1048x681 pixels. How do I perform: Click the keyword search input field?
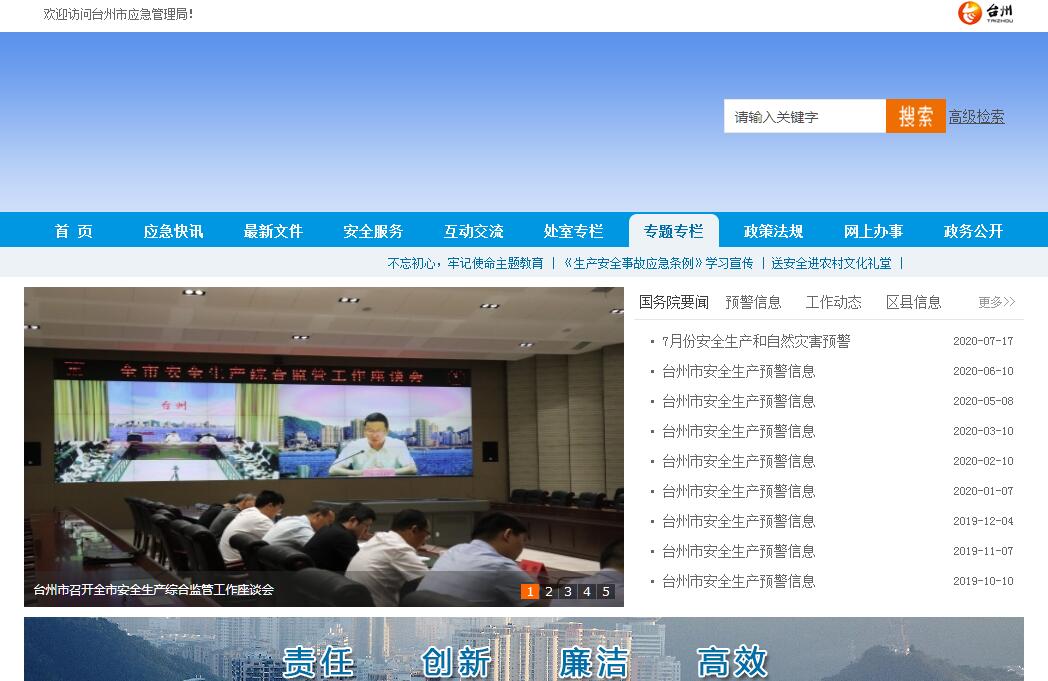coord(804,116)
